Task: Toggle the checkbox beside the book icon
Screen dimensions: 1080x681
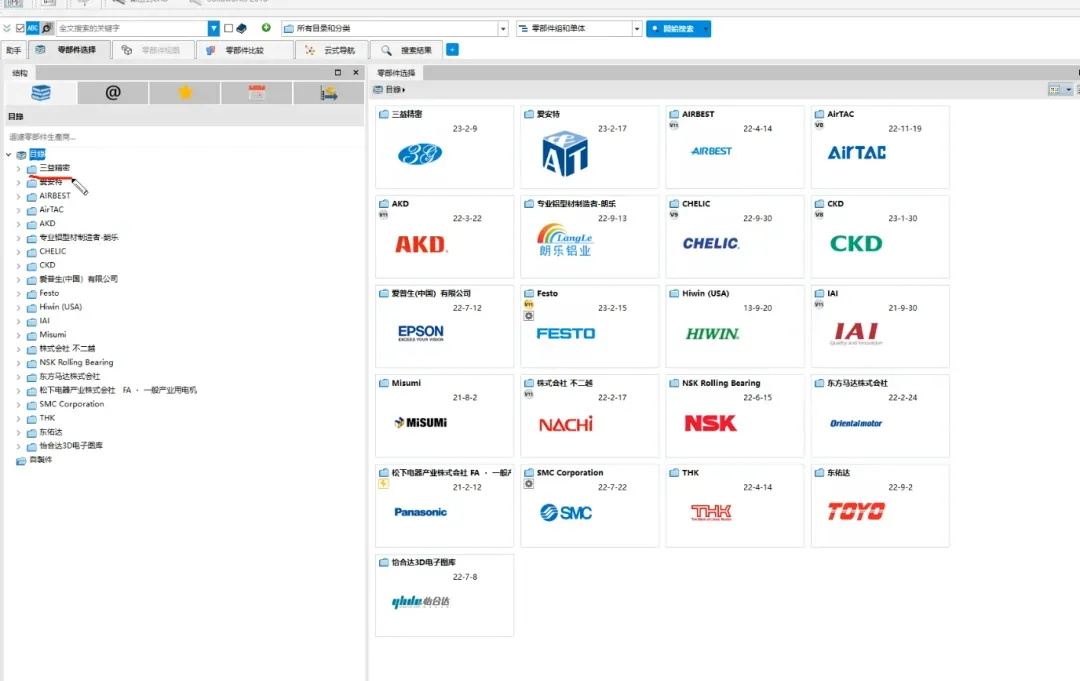Action: (229, 28)
